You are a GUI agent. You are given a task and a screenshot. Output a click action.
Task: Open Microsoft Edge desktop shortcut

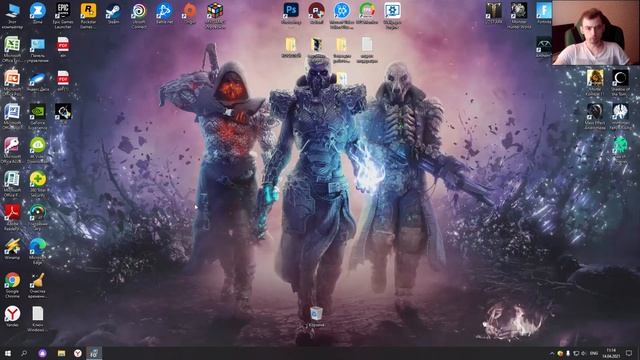[x=38, y=247]
